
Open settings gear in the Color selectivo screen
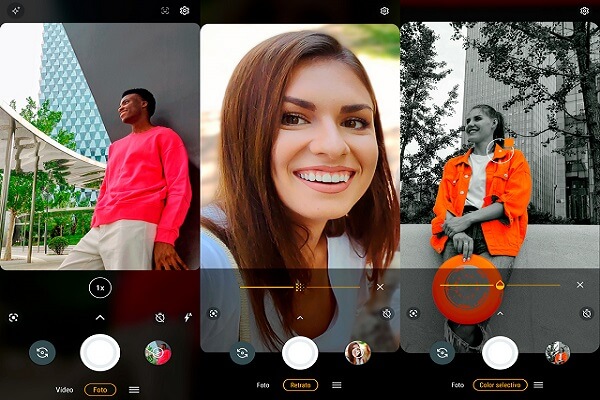tap(584, 11)
